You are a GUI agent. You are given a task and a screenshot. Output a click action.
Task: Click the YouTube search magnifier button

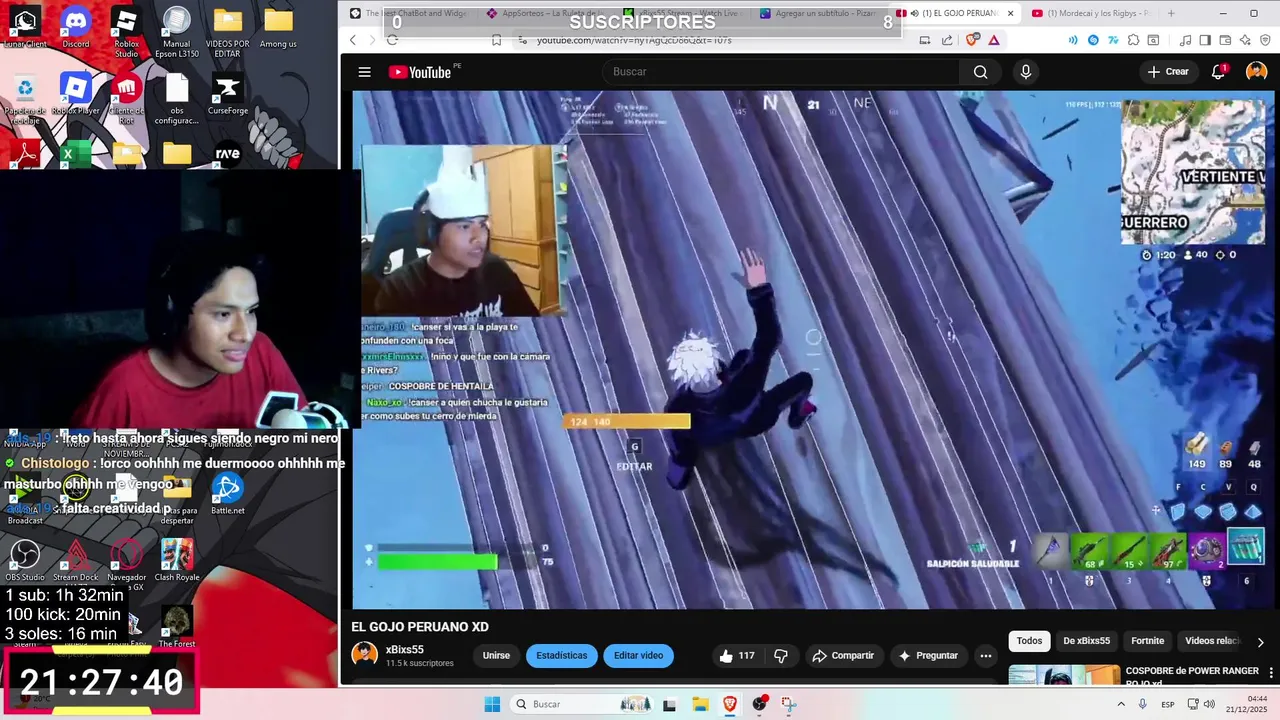pyautogui.click(x=980, y=72)
